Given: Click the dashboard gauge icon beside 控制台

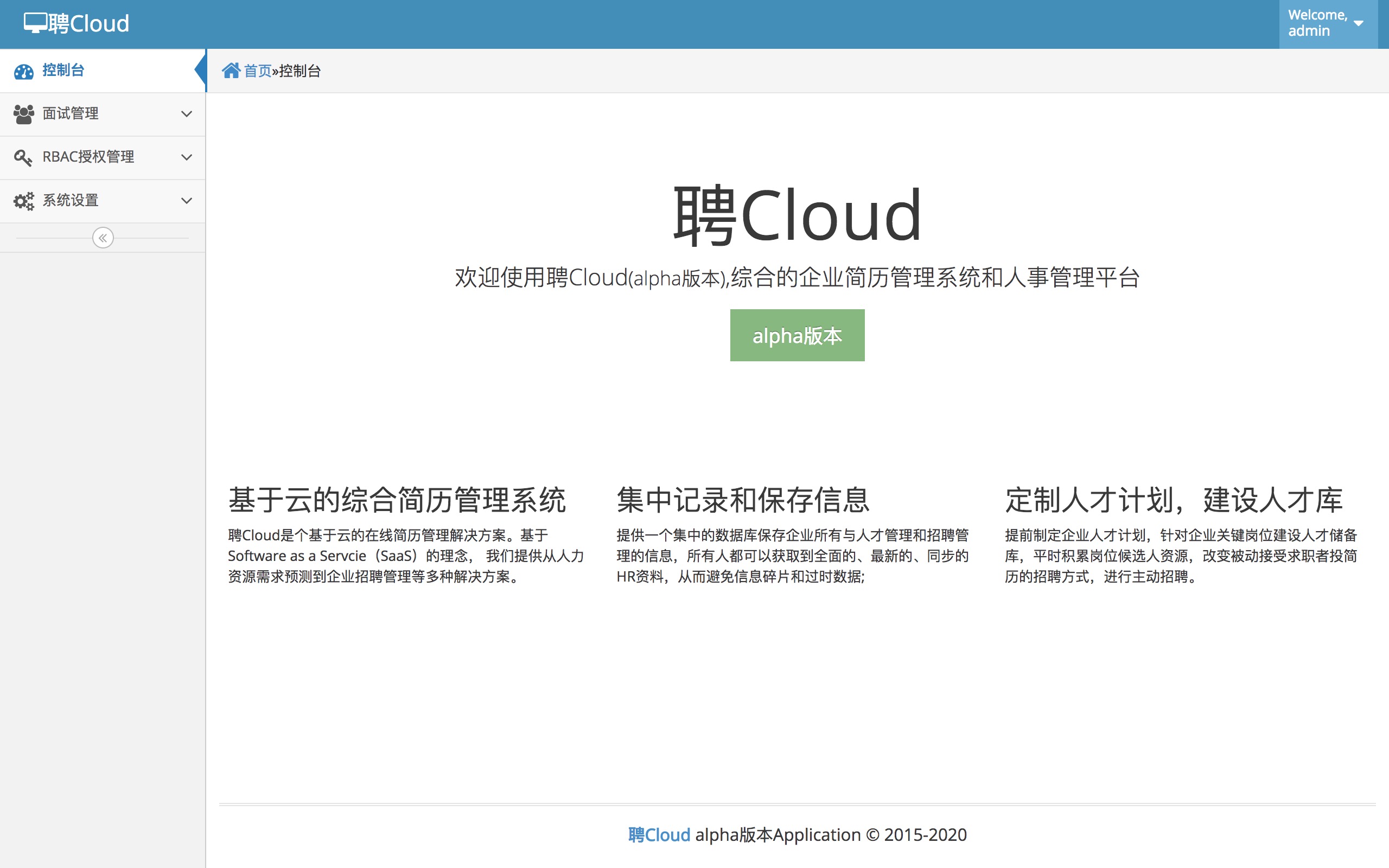Looking at the screenshot, I should 23,71.
